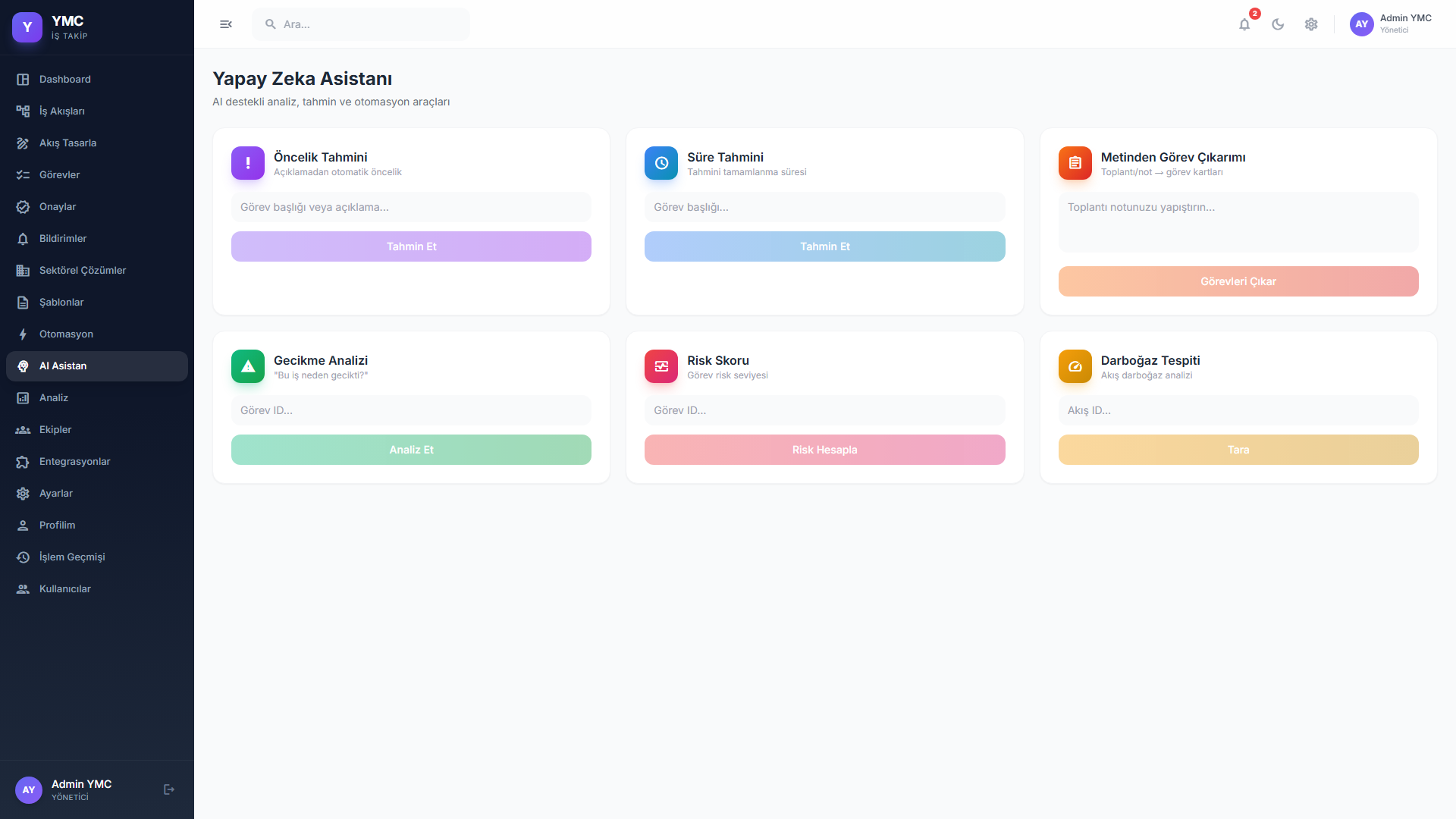Click the Ayarlar gear icon in the sidebar

(x=23, y=494)
